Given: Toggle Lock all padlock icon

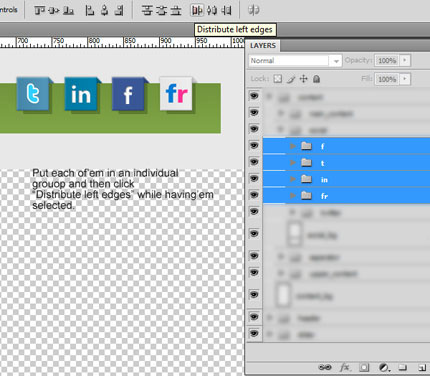Looking at the screenshot, I should (x=316, y=79).
